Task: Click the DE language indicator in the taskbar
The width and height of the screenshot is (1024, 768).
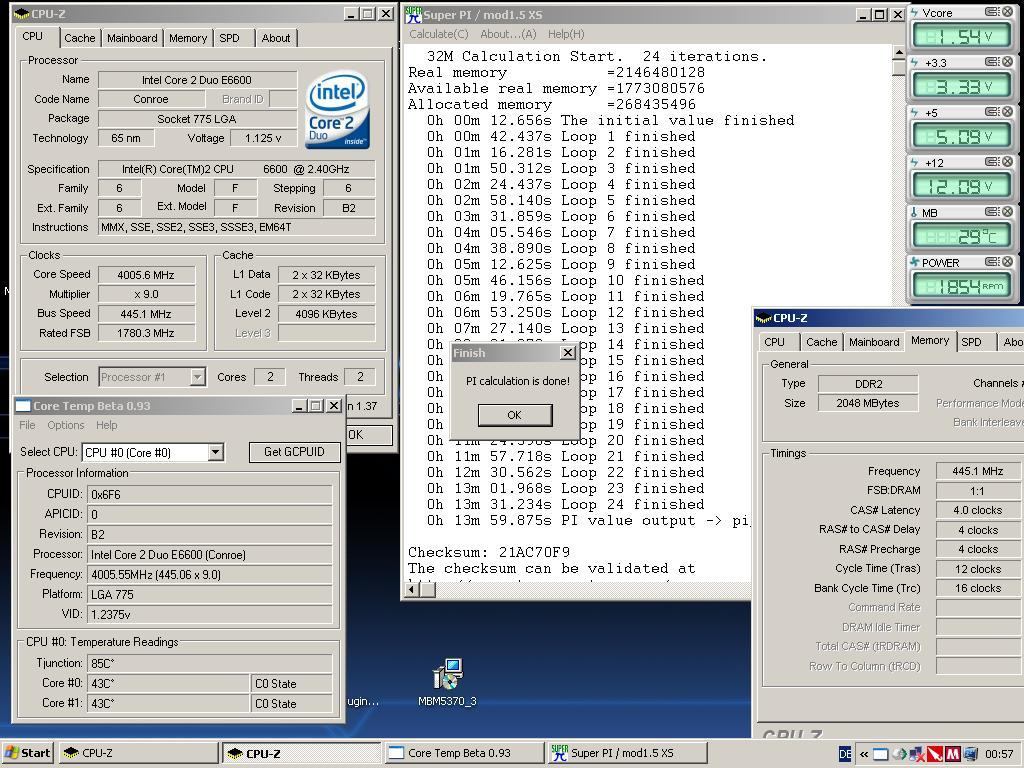Action: [845, 754]
